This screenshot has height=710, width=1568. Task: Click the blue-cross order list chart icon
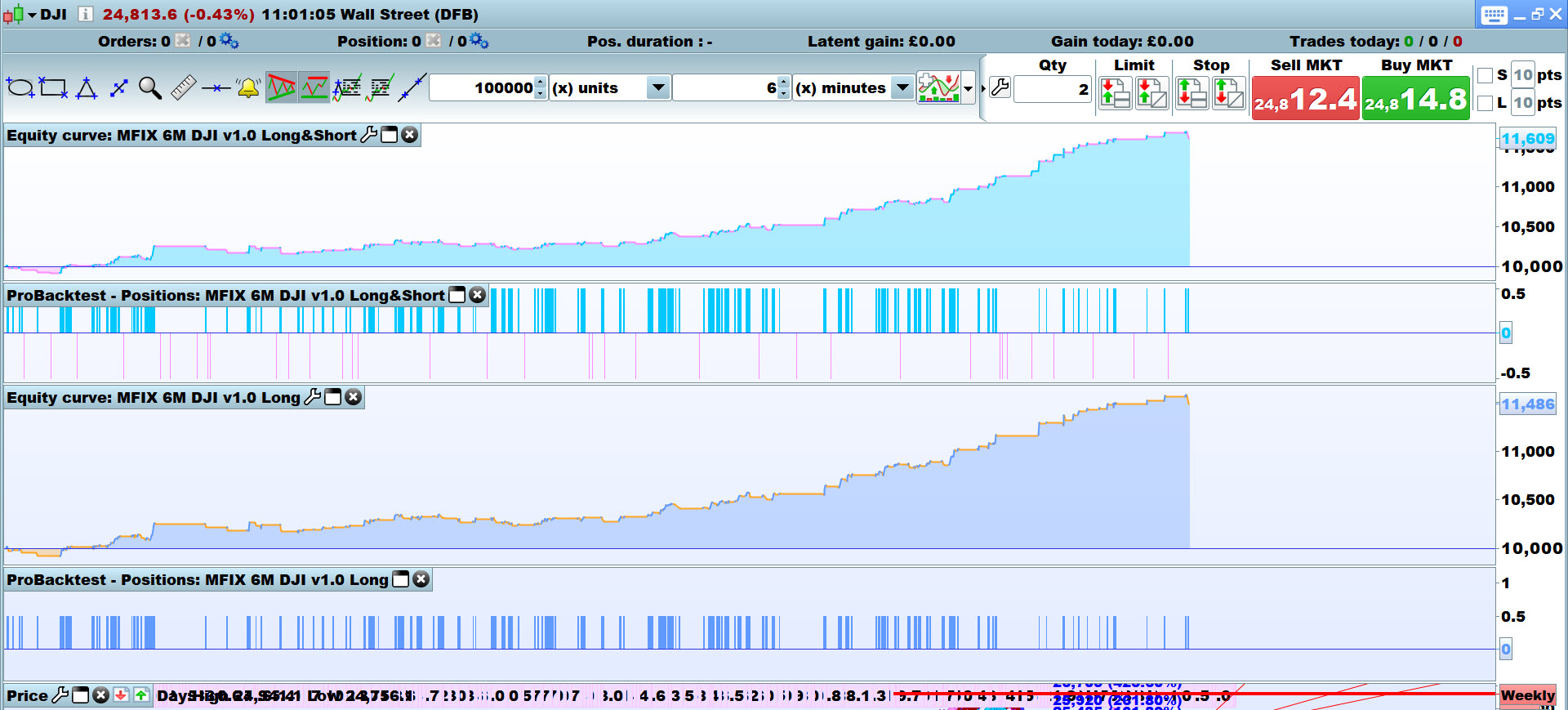(347, 87)
